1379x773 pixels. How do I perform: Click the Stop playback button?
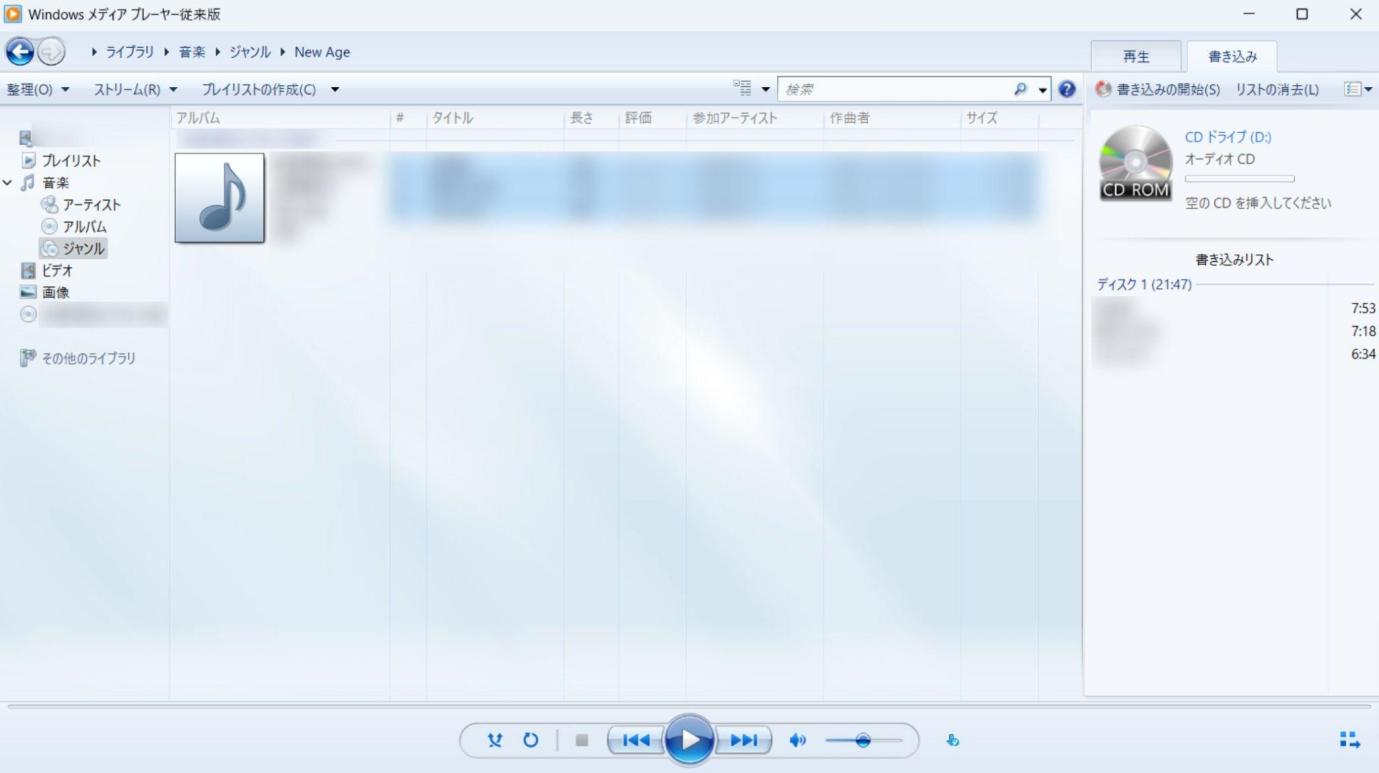pyautogui.click(x=582, y=741)
